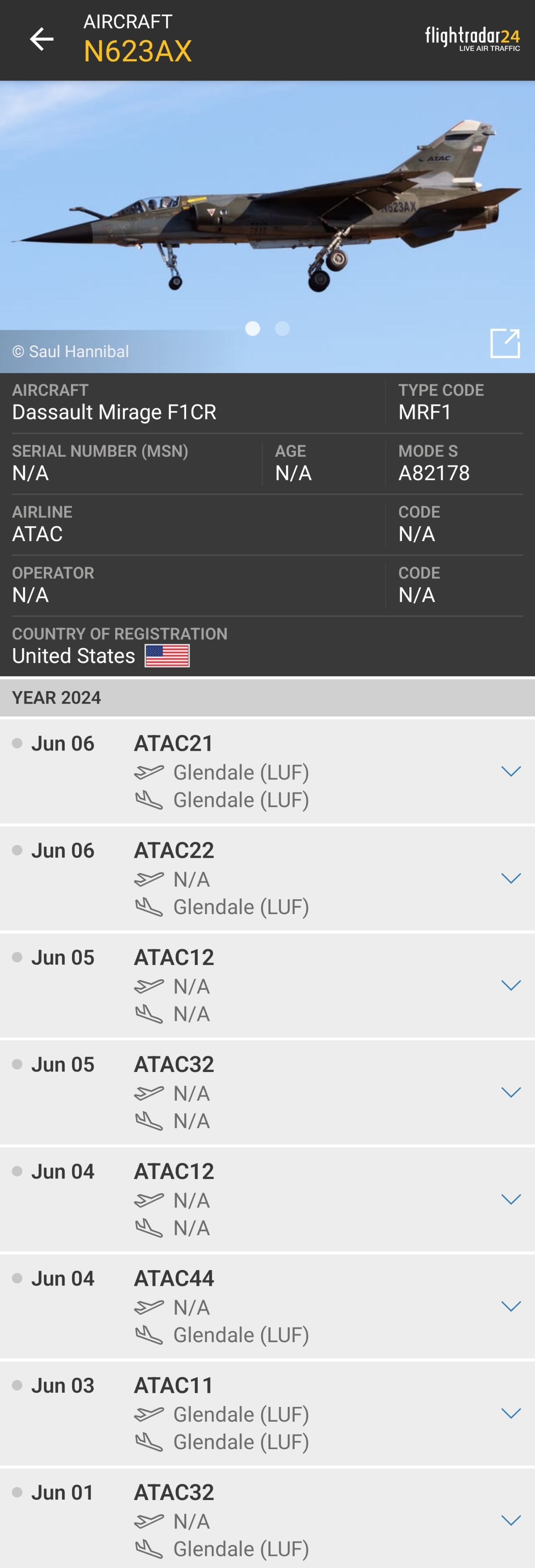Expand the ATAC11 Jun 03 flight row
The height and width of the screenshot is (1568, 535).
(511, 1413)
